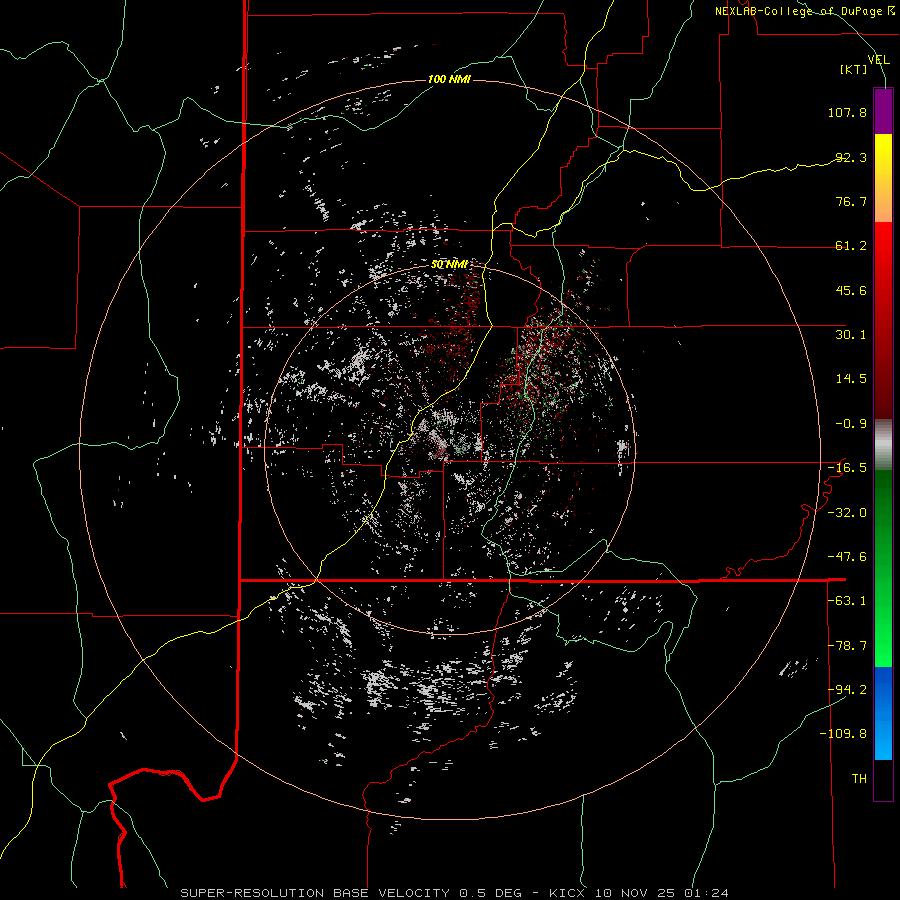Click the gray near-zero color bar segment
This screenshot has height=900, width=900.
(x=883, y=445)
